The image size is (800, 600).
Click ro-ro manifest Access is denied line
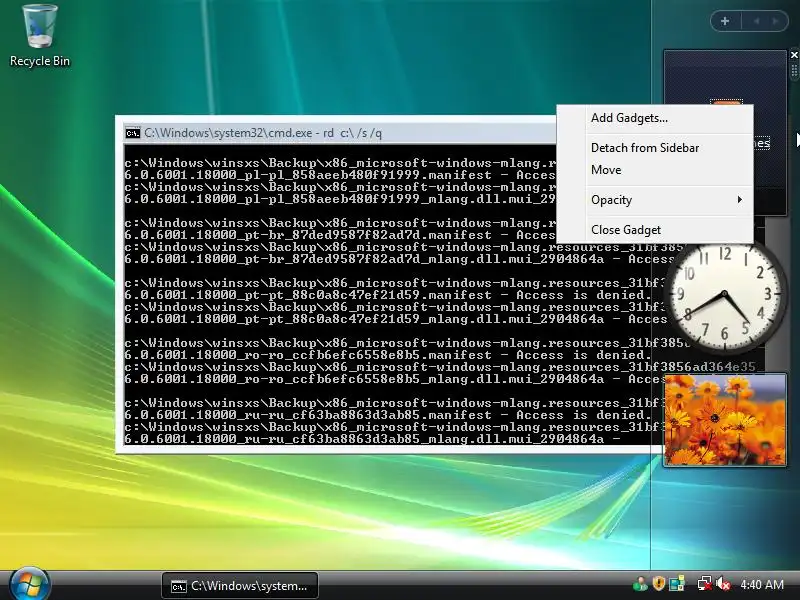point(387,355)
